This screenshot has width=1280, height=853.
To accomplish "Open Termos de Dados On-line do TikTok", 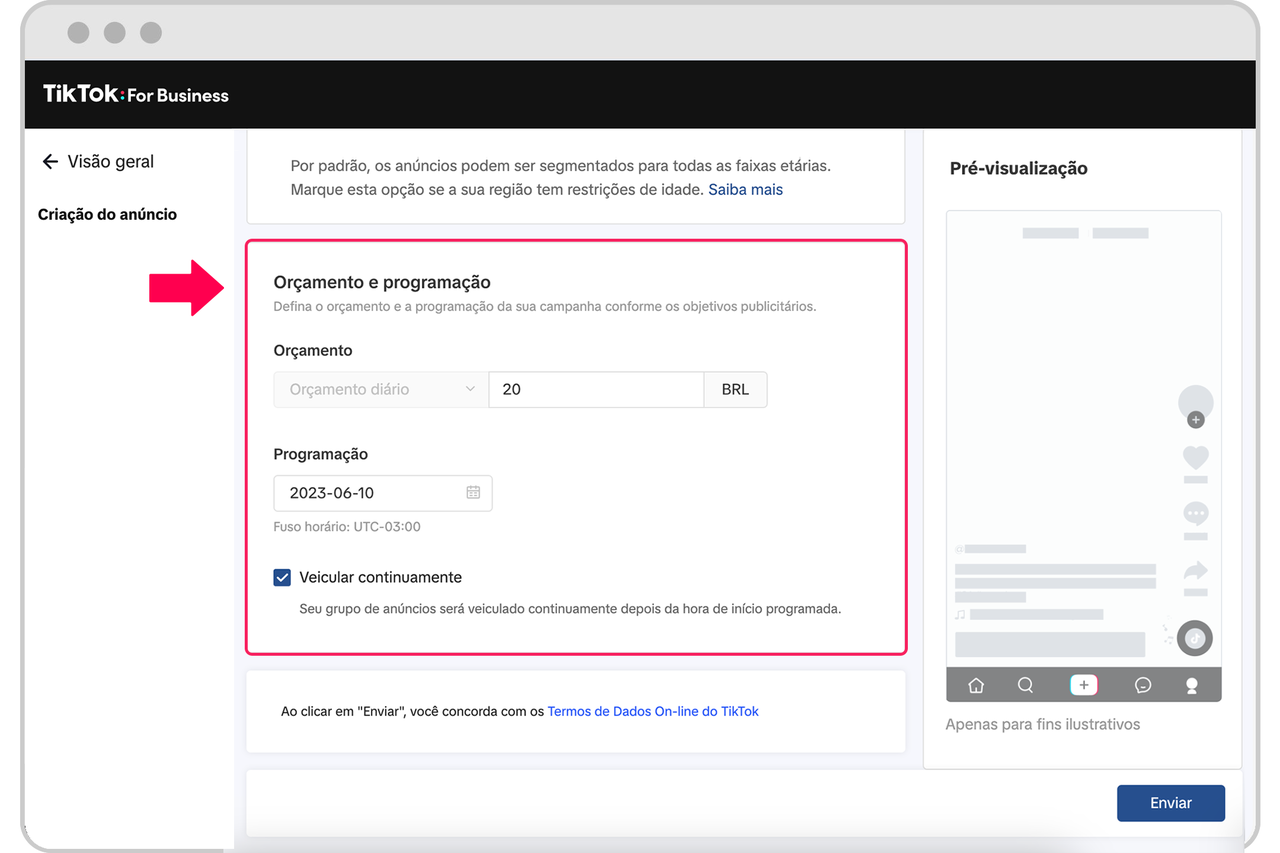I will point(653,712).
